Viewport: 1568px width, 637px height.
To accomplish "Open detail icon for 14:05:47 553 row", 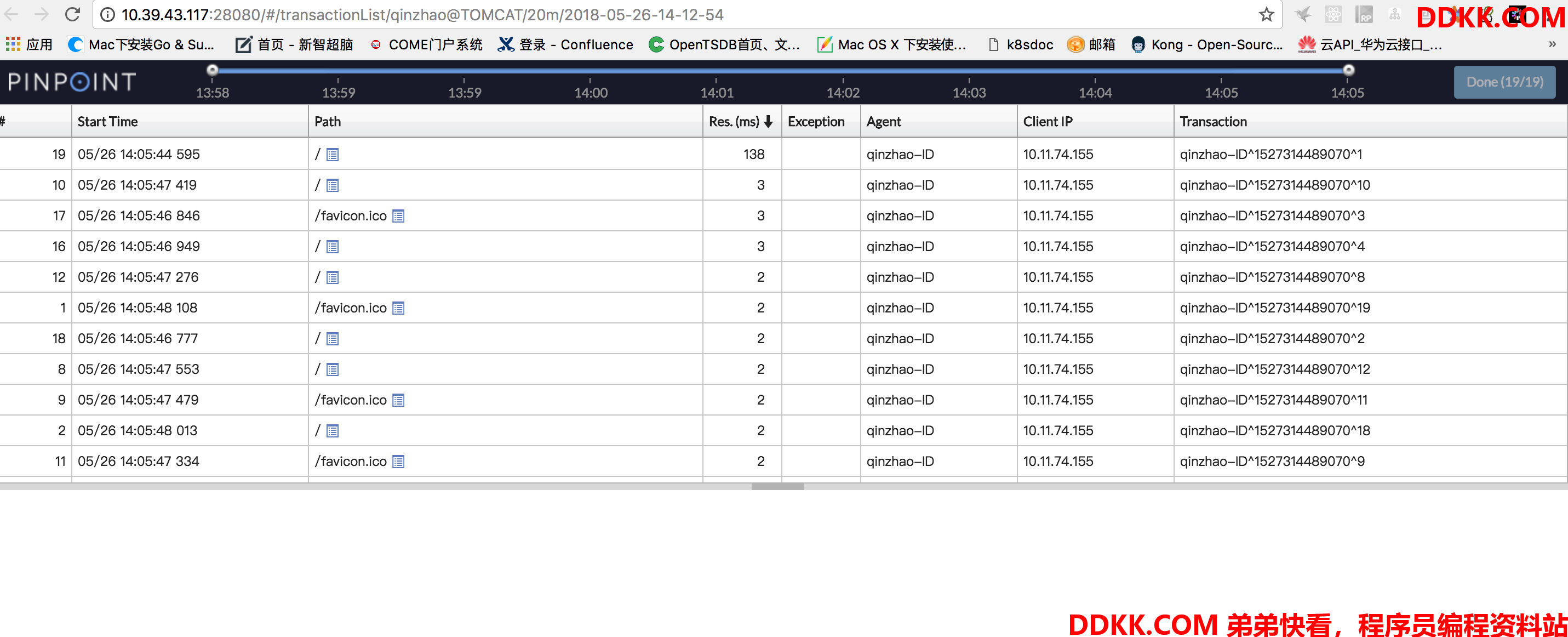I will pos(333,369).
